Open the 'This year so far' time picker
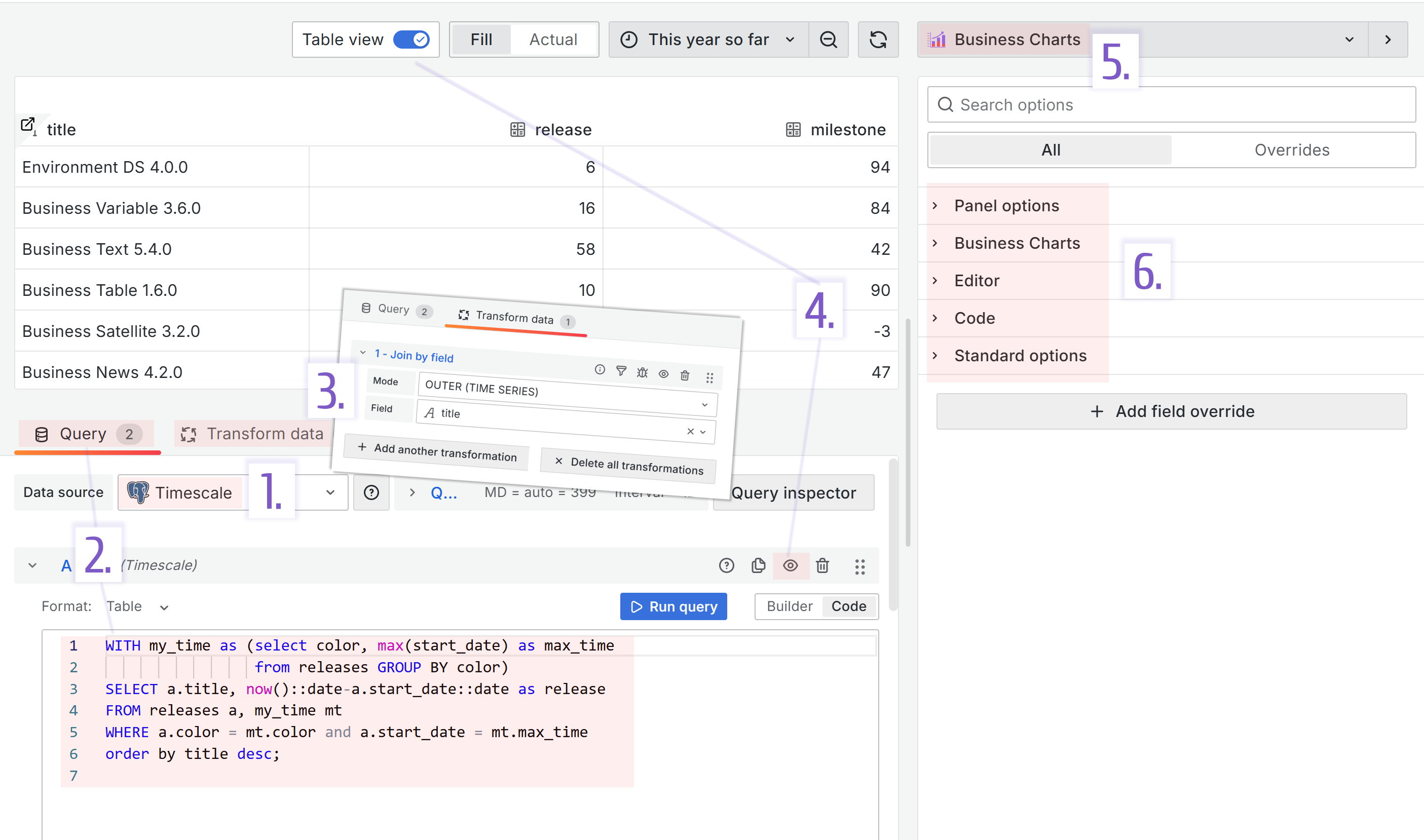Image resolution: width=1424 pixels, height=840 pixels. tap(708, 40)
